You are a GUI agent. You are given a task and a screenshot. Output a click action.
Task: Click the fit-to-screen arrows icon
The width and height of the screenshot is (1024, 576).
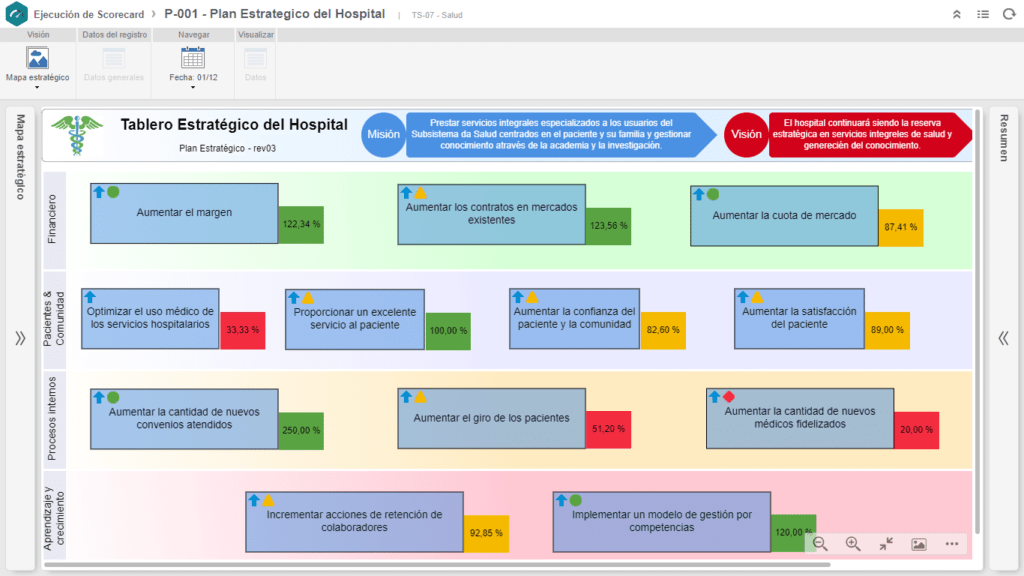pyautogui.click(x=886, y=544)
